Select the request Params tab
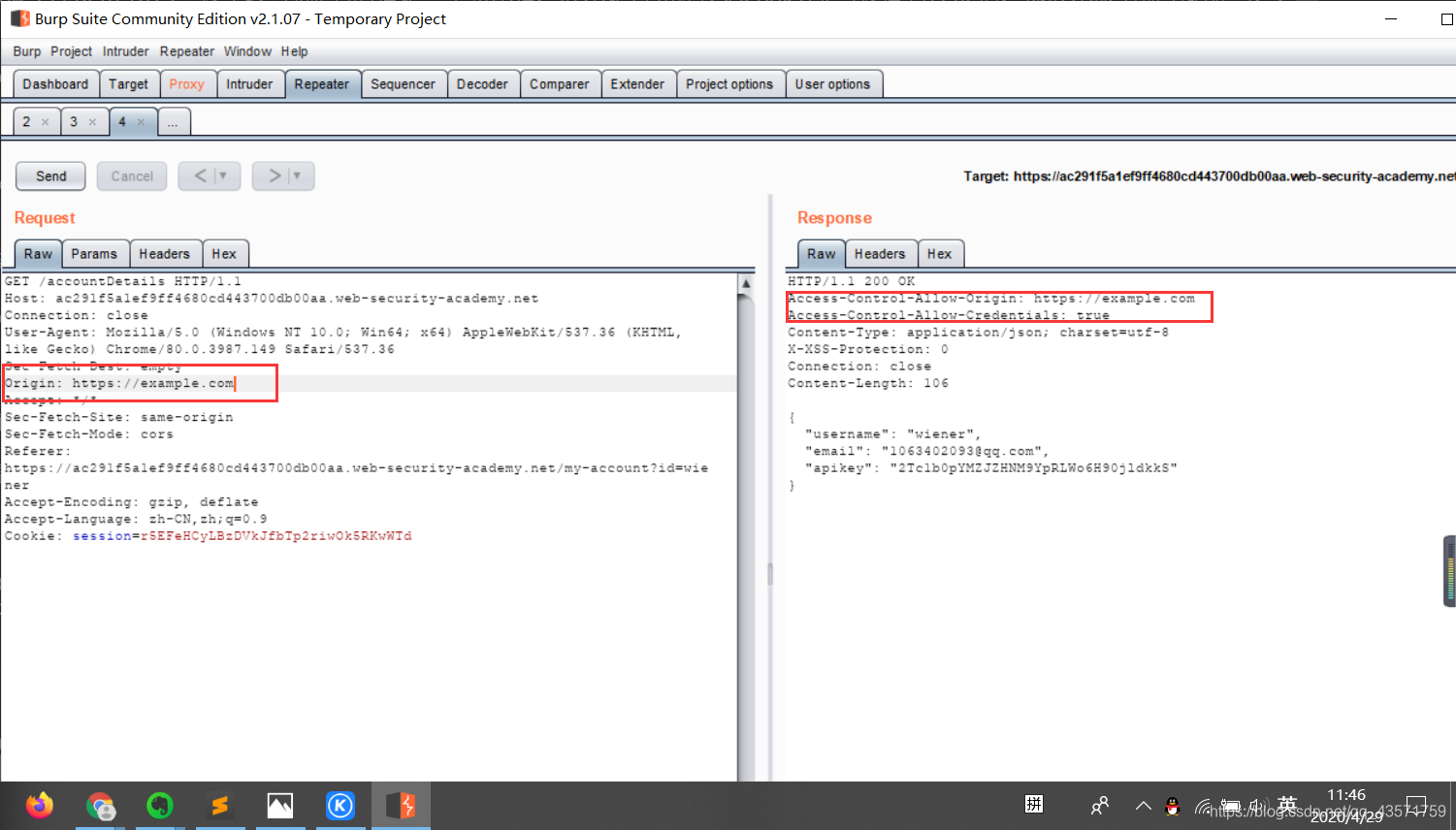This screenshot has height=830, width=1456. point(94,254)
